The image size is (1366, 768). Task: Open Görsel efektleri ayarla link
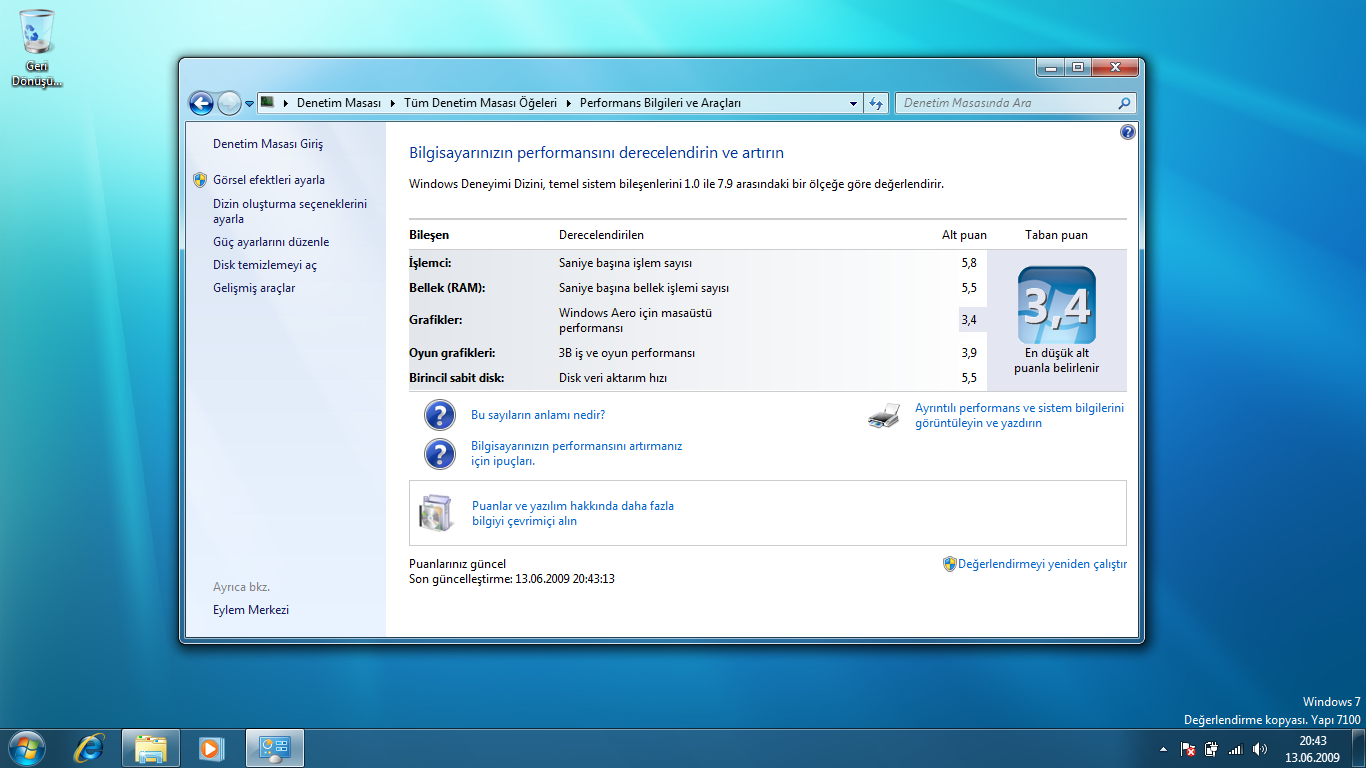click(269, 180)
